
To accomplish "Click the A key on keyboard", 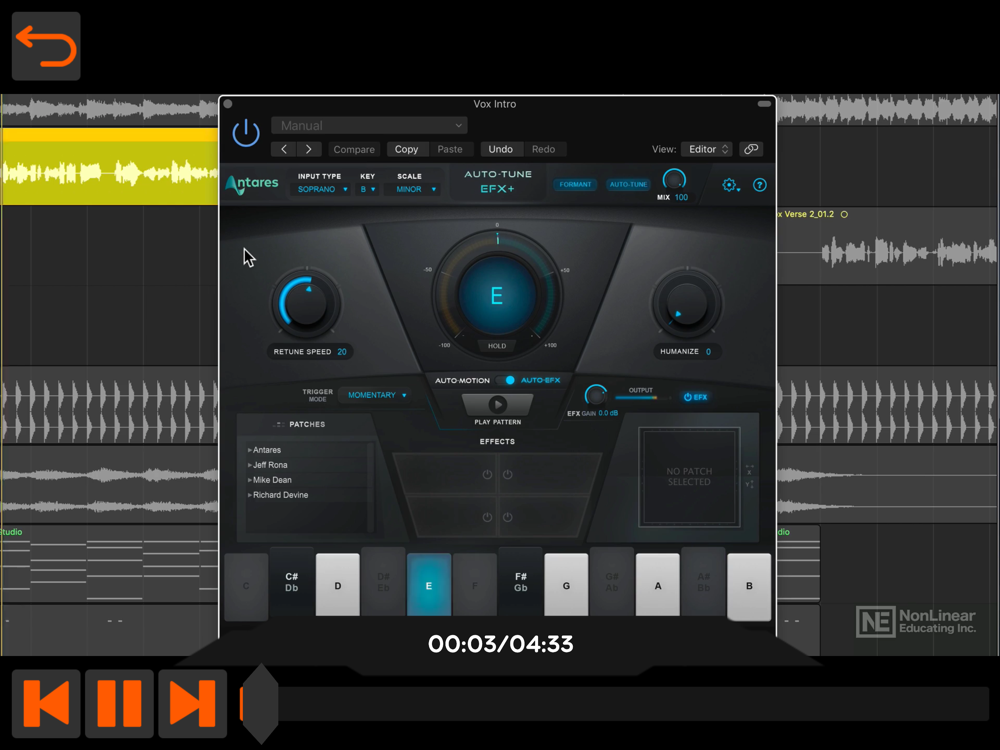I will pos(658,585).
